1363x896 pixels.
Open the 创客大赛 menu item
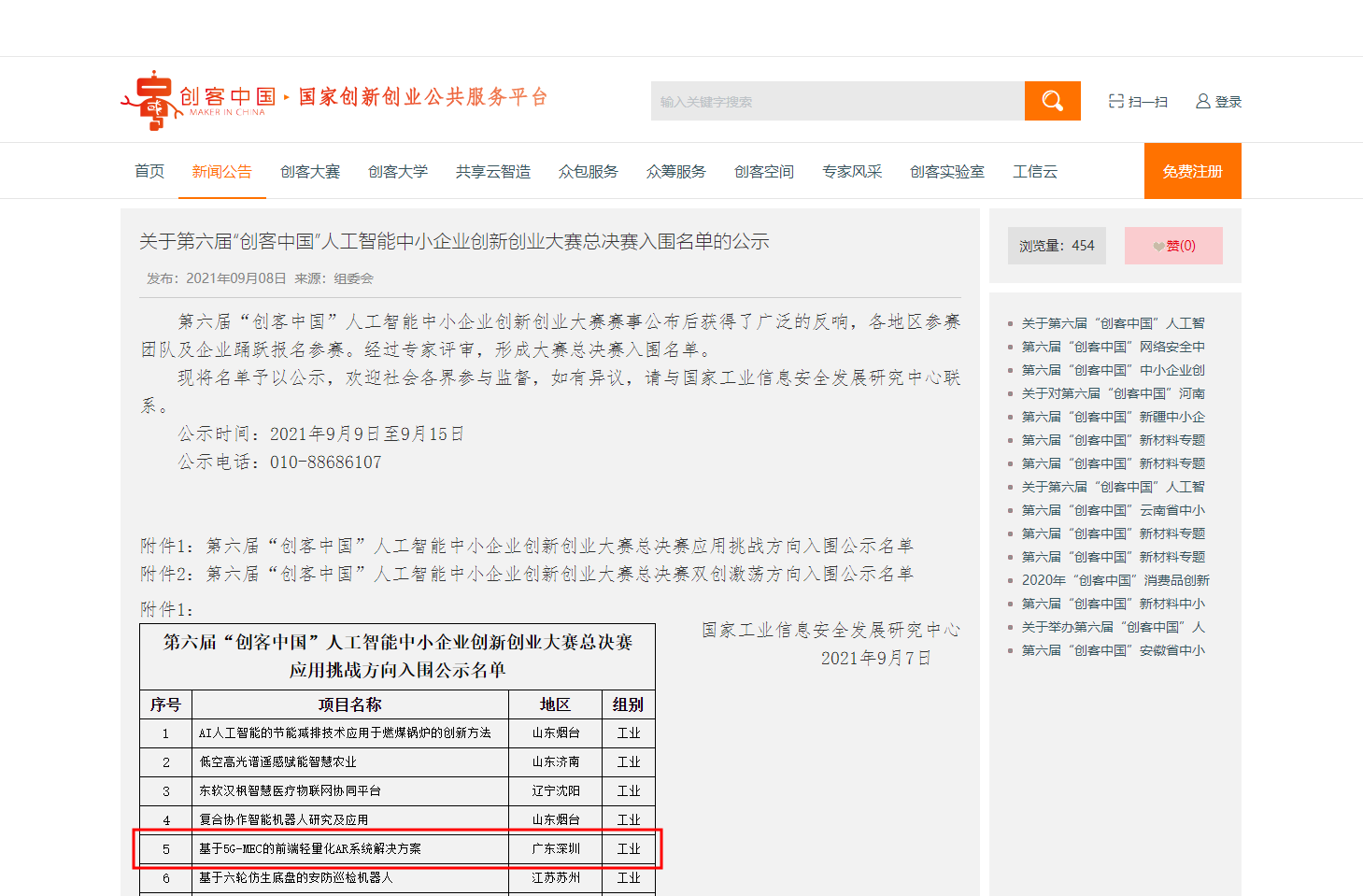click(x=310, y=171)
